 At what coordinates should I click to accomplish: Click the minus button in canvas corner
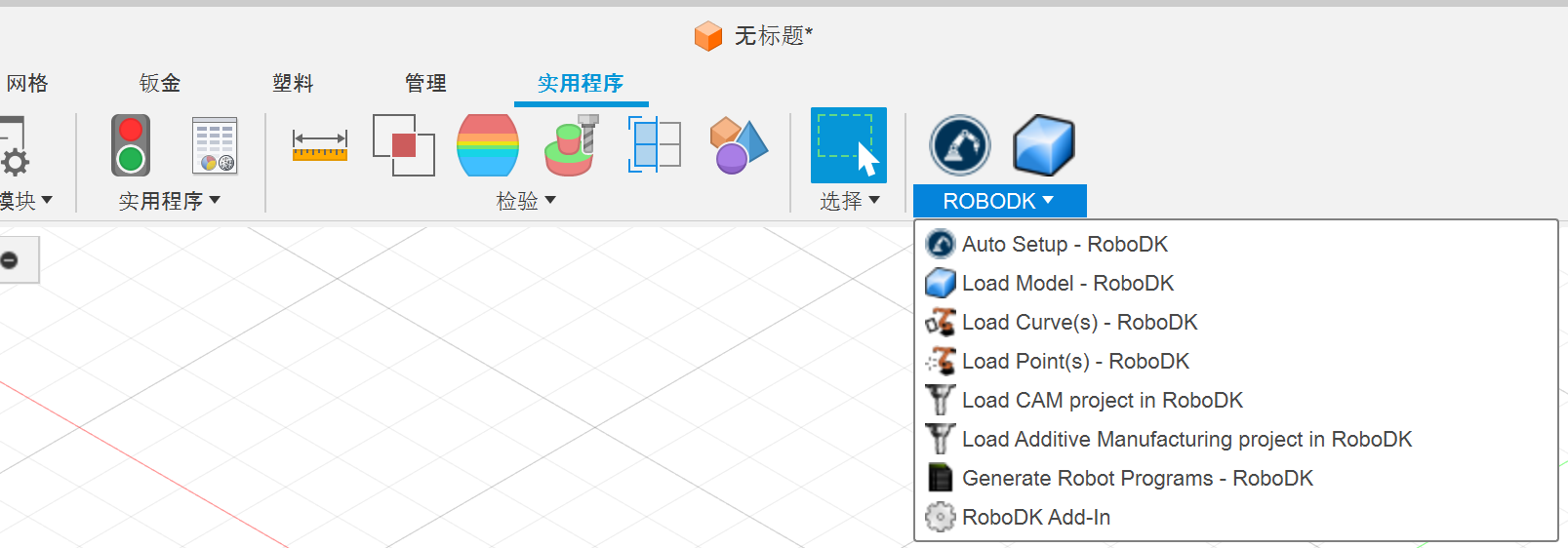[x=10, y=259]
